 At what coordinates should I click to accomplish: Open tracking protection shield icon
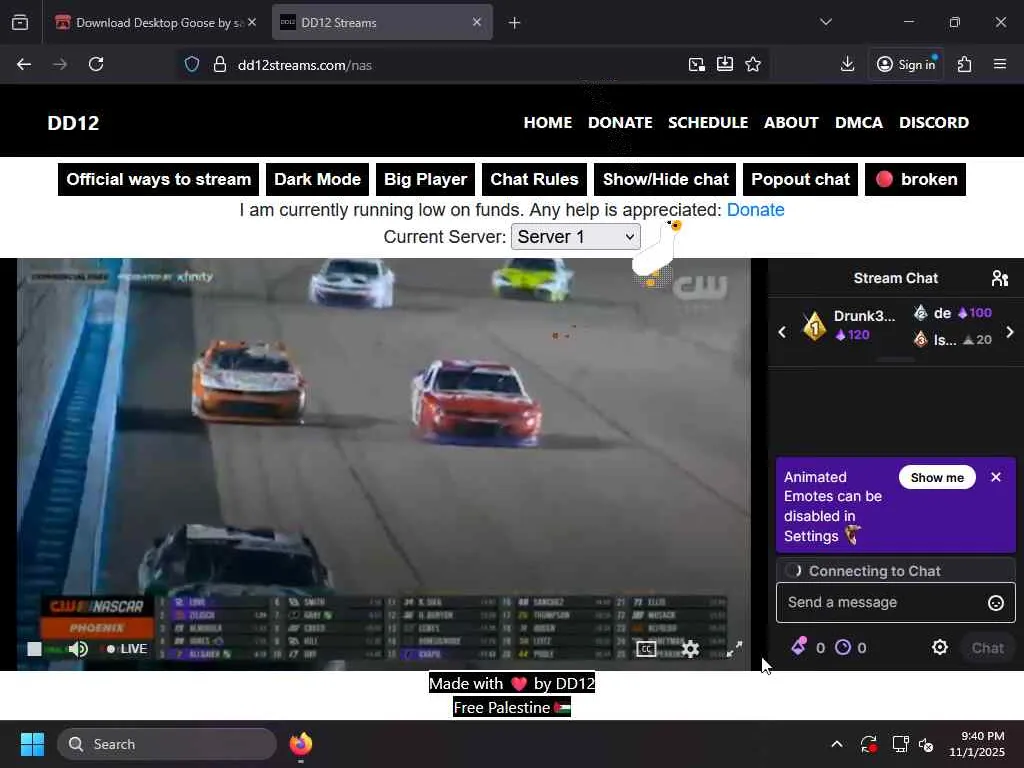click(192, 64)
